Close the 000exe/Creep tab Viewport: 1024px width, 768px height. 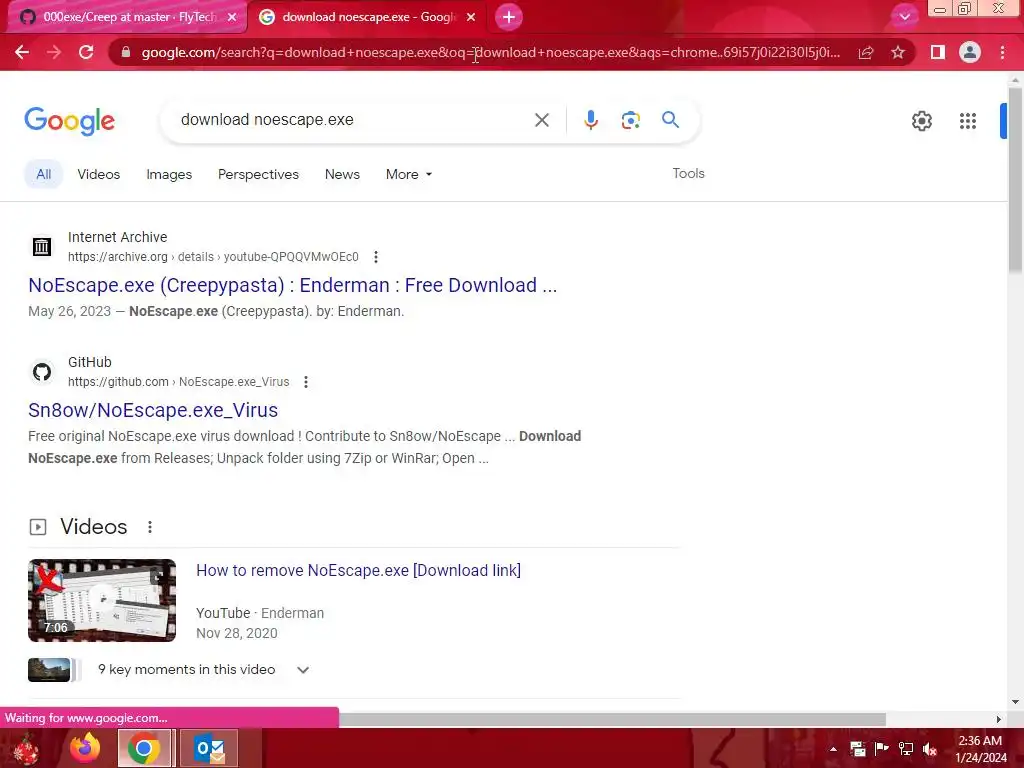pos(232,17)
